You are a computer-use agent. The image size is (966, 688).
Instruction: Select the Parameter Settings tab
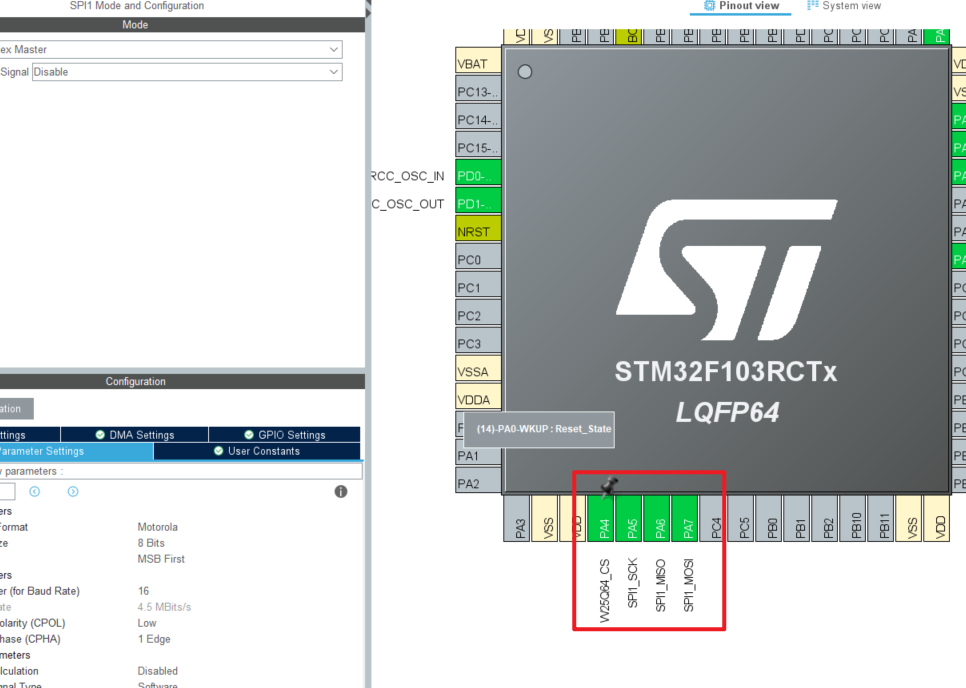(x=76, y=451)
